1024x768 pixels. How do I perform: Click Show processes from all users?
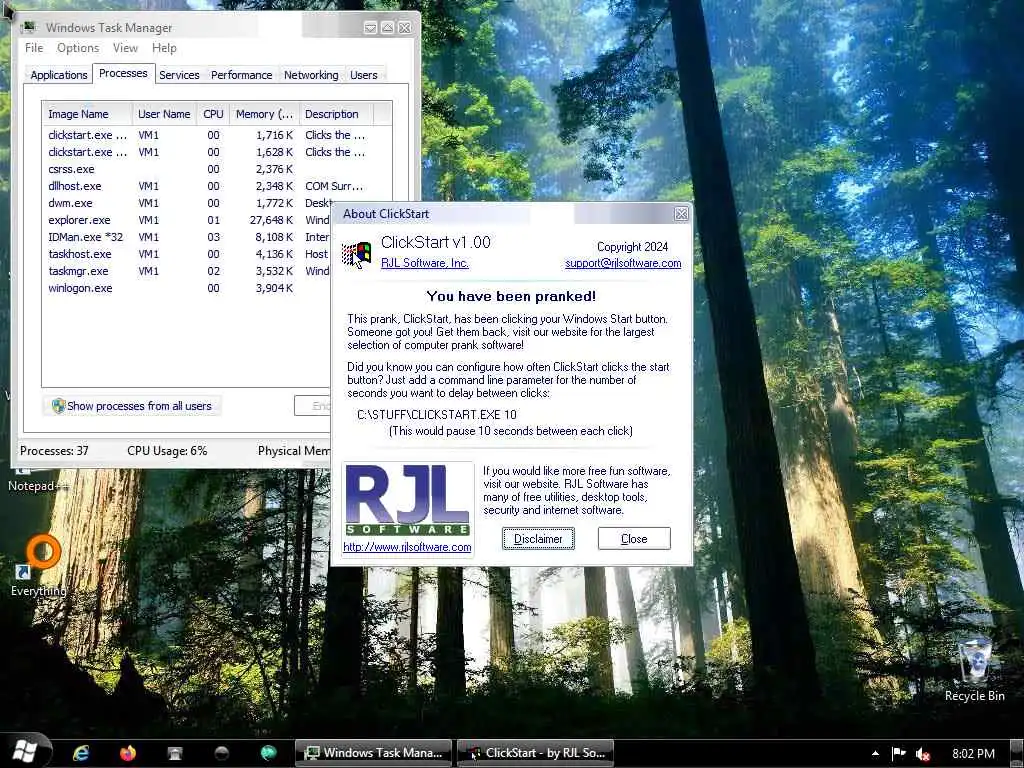[x=132, y=406]
